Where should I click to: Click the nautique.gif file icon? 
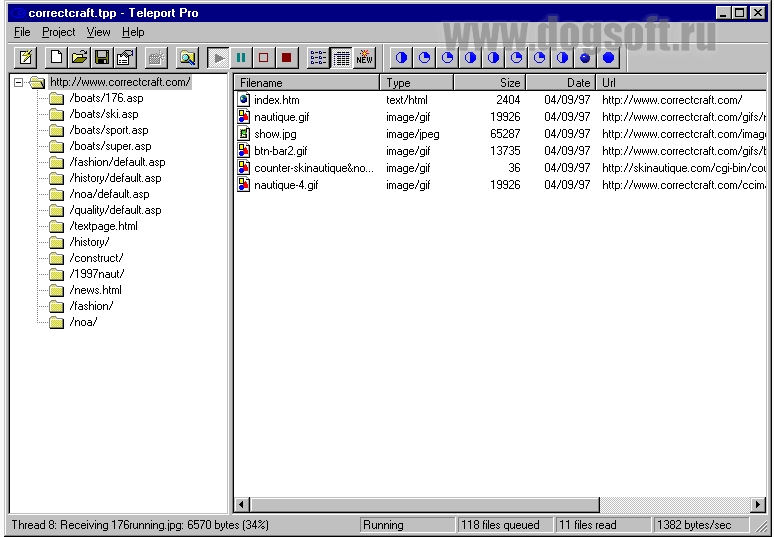click(244, 116)
